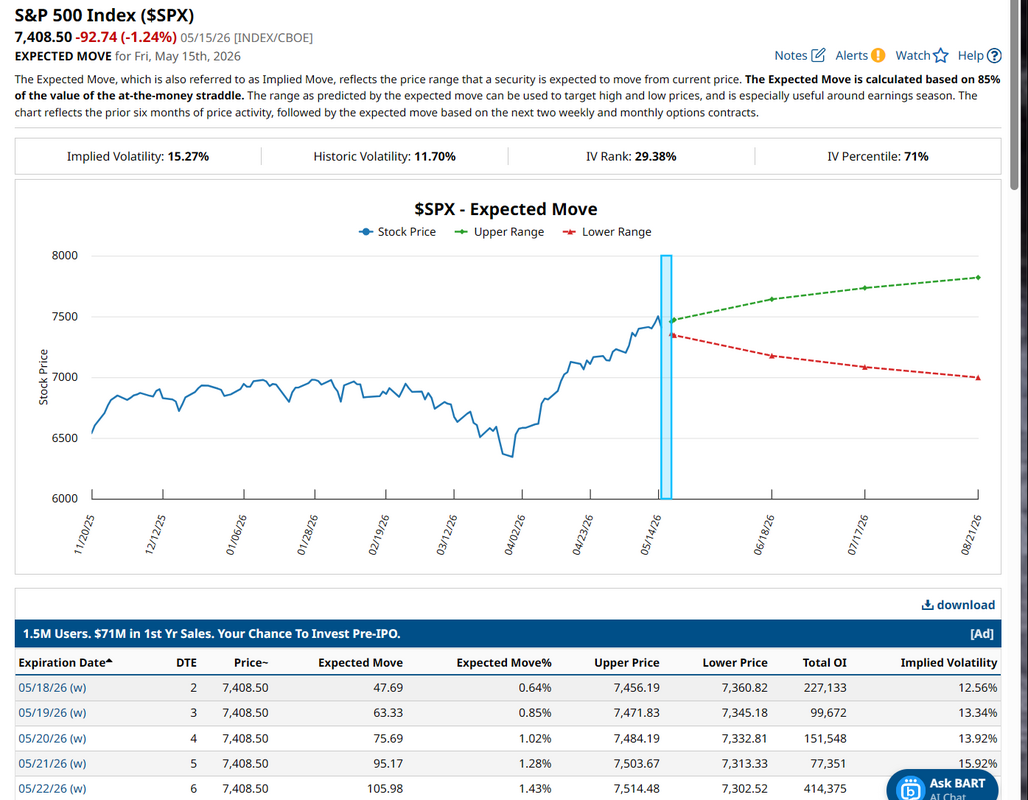Viewport: 1028px width, 800px height.
Task: Open the 05/20/26 (w) expiration link
Action: [52, 738]
